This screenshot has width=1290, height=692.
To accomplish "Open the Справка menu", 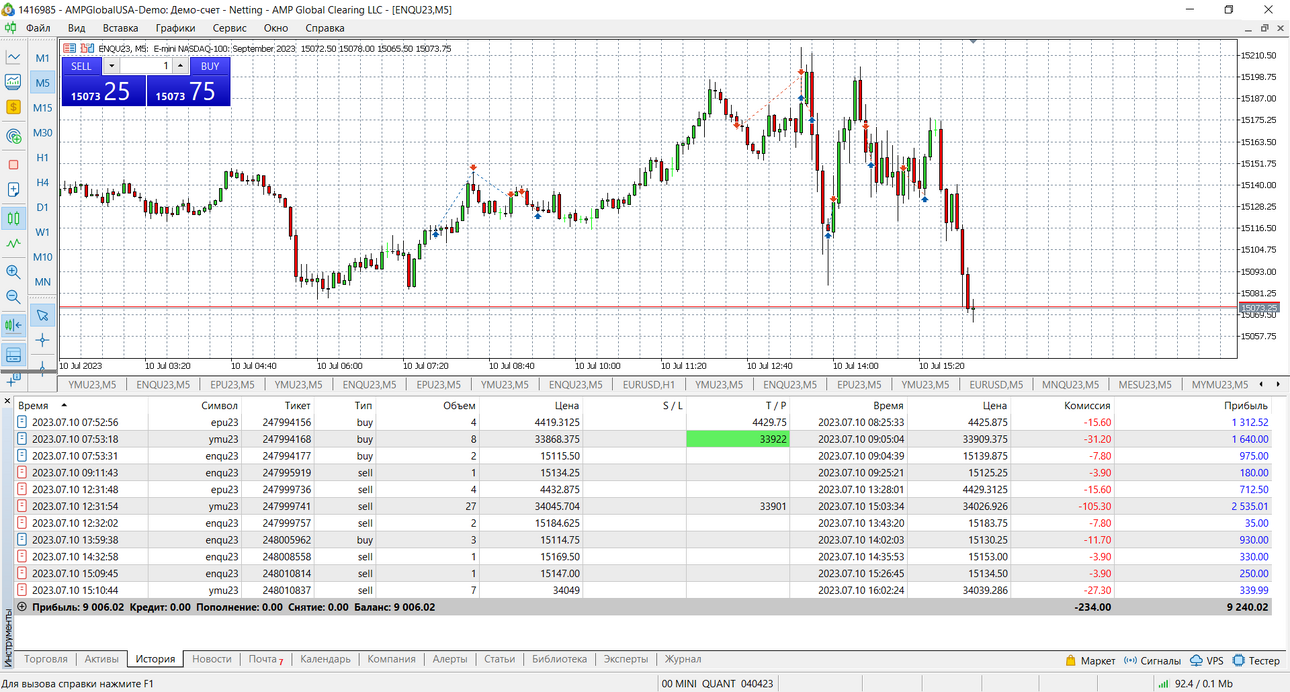I will (324, 28).
